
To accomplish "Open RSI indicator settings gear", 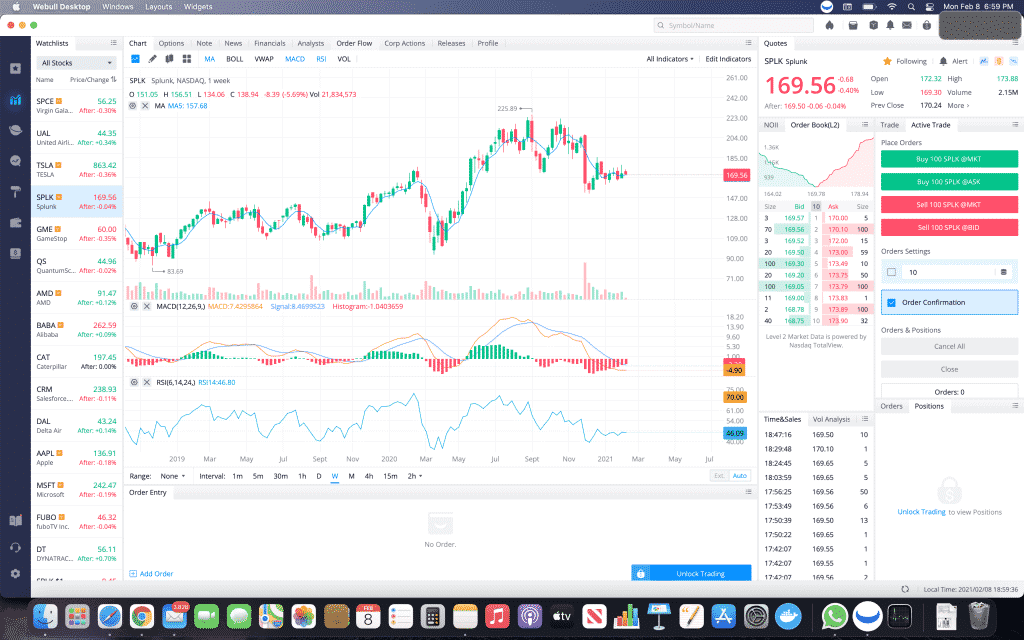I will [134, 382].
